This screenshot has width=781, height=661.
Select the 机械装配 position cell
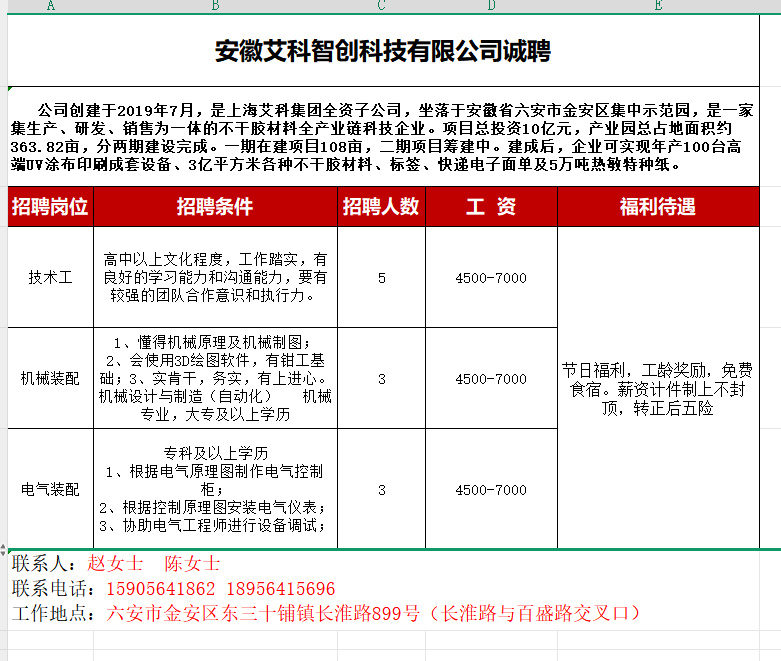[50, 379]
